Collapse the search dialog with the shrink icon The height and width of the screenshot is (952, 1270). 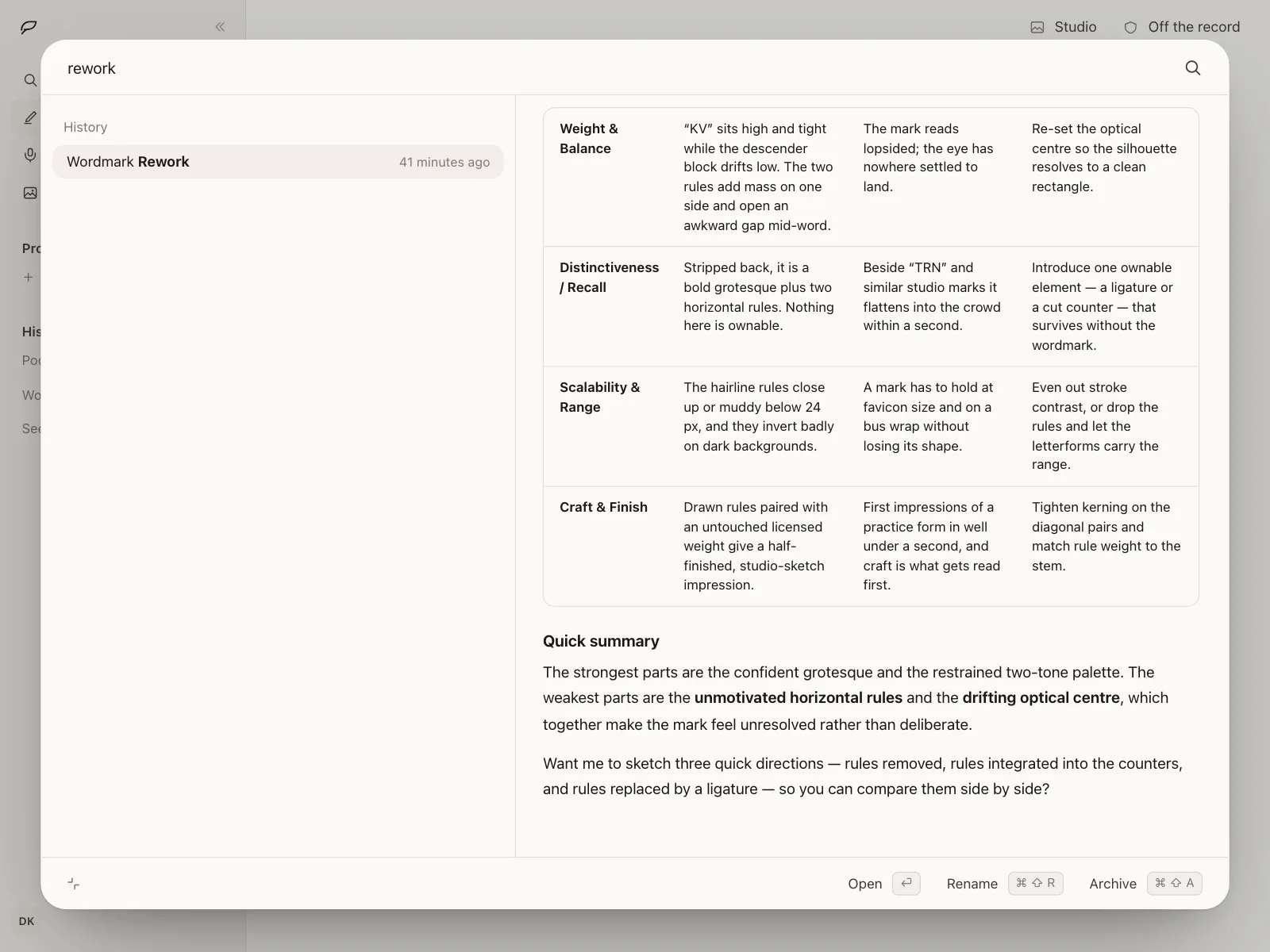click(74, 884)
